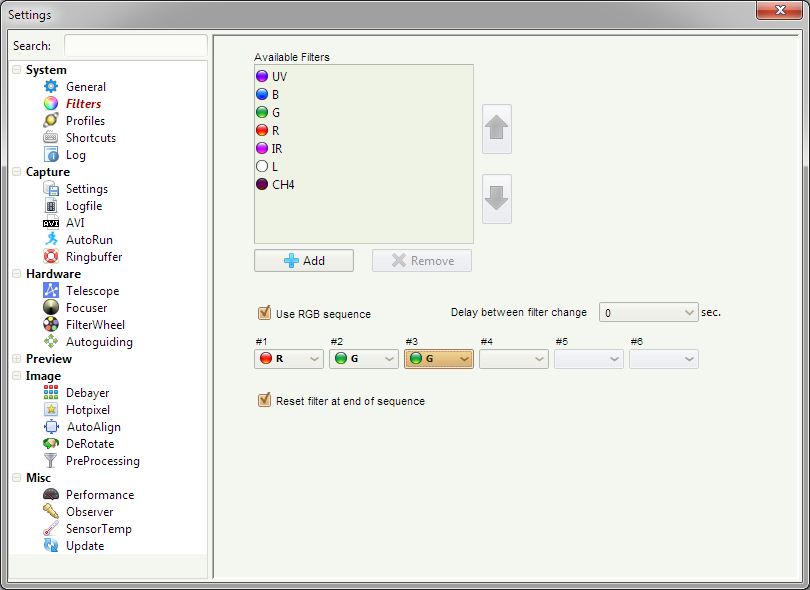Expand the Preview section in the tree

[x=16, y=359]
